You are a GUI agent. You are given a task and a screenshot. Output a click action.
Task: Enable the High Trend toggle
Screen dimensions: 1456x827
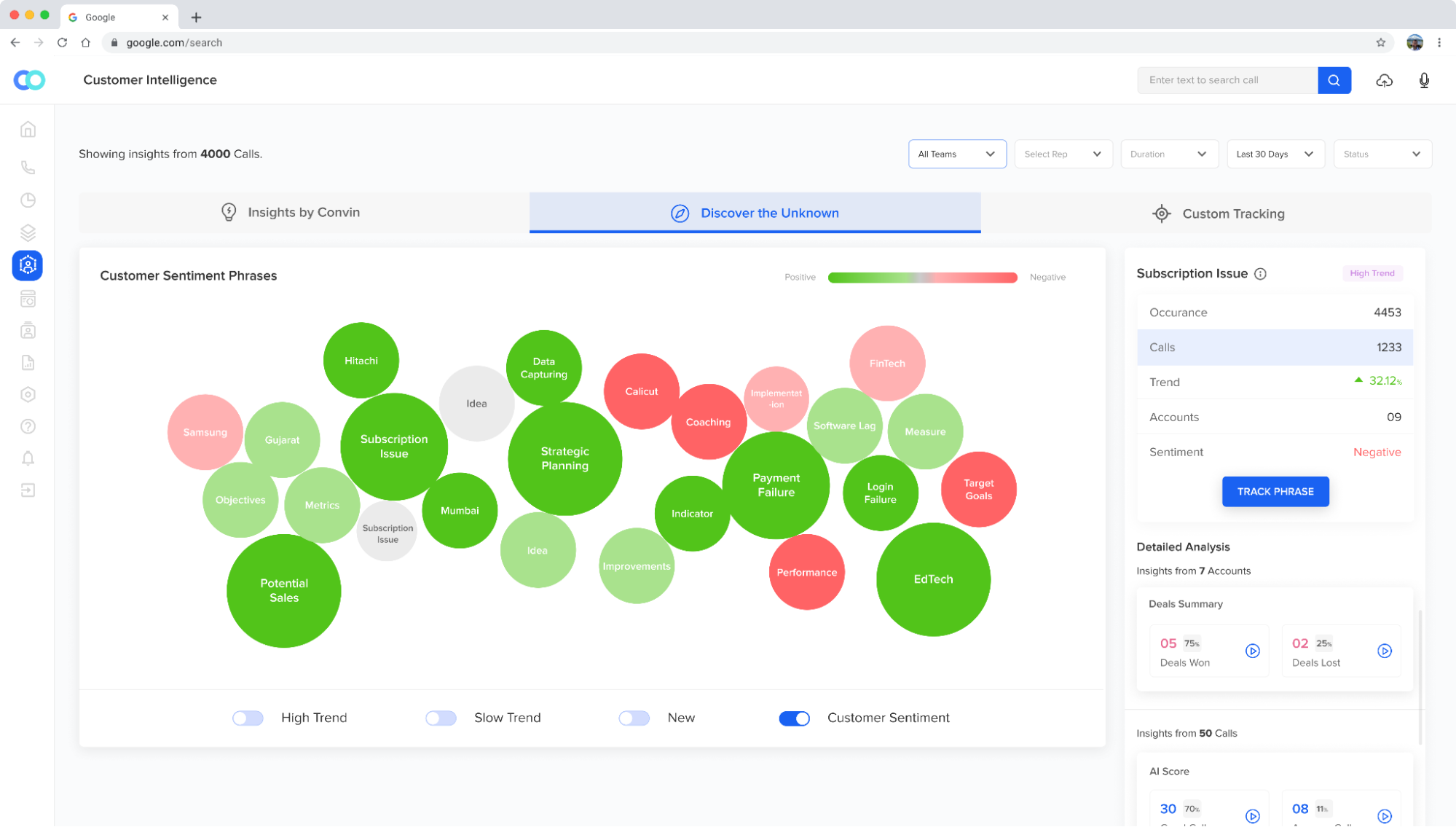point(248,718)
